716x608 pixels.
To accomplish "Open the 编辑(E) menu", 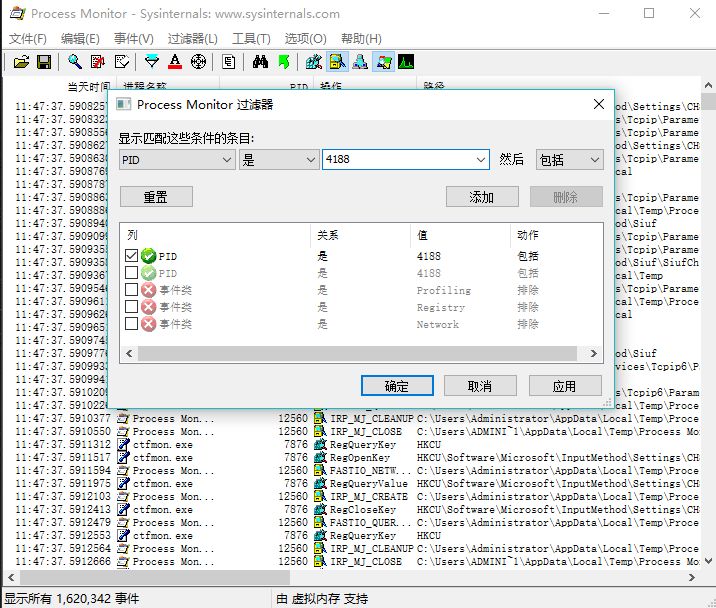I will [x=80, y=39].
